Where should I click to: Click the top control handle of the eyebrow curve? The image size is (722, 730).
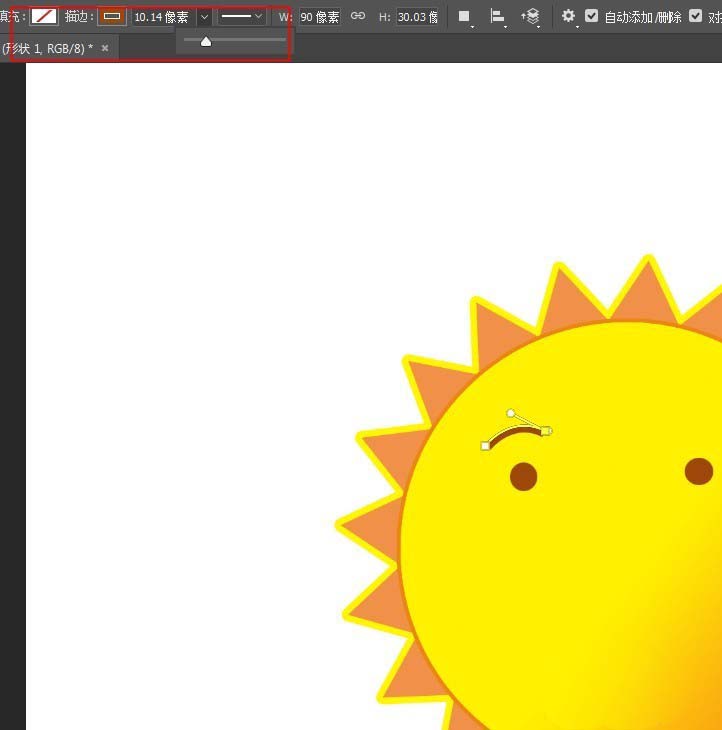(x=511, y=412)
